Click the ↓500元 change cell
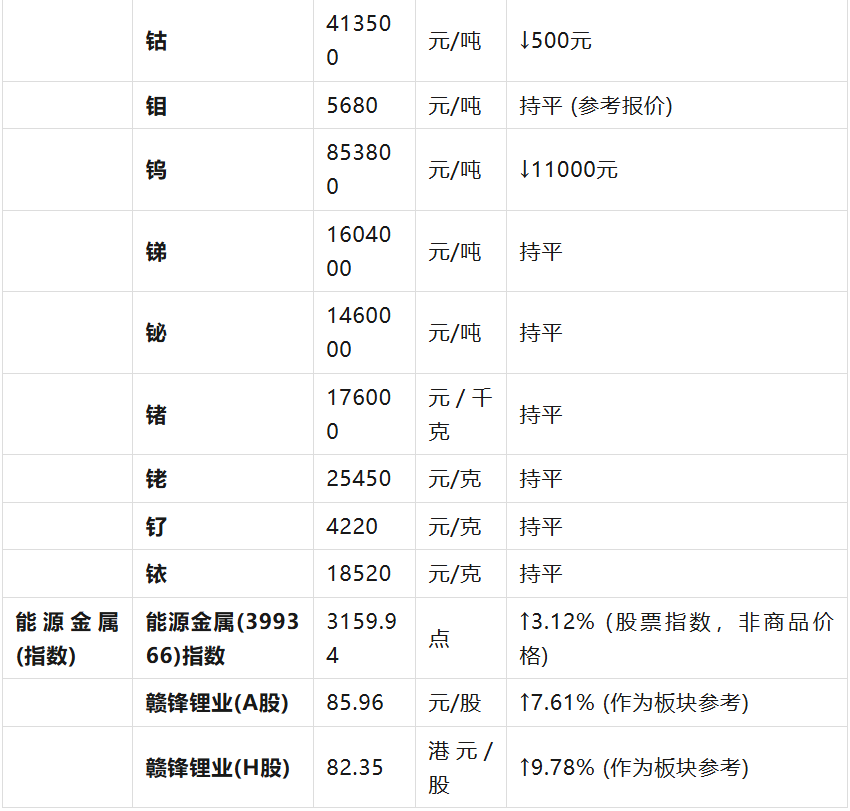Image resolution: width=850 pixels, height=811 pixels. tap(556, 41)
